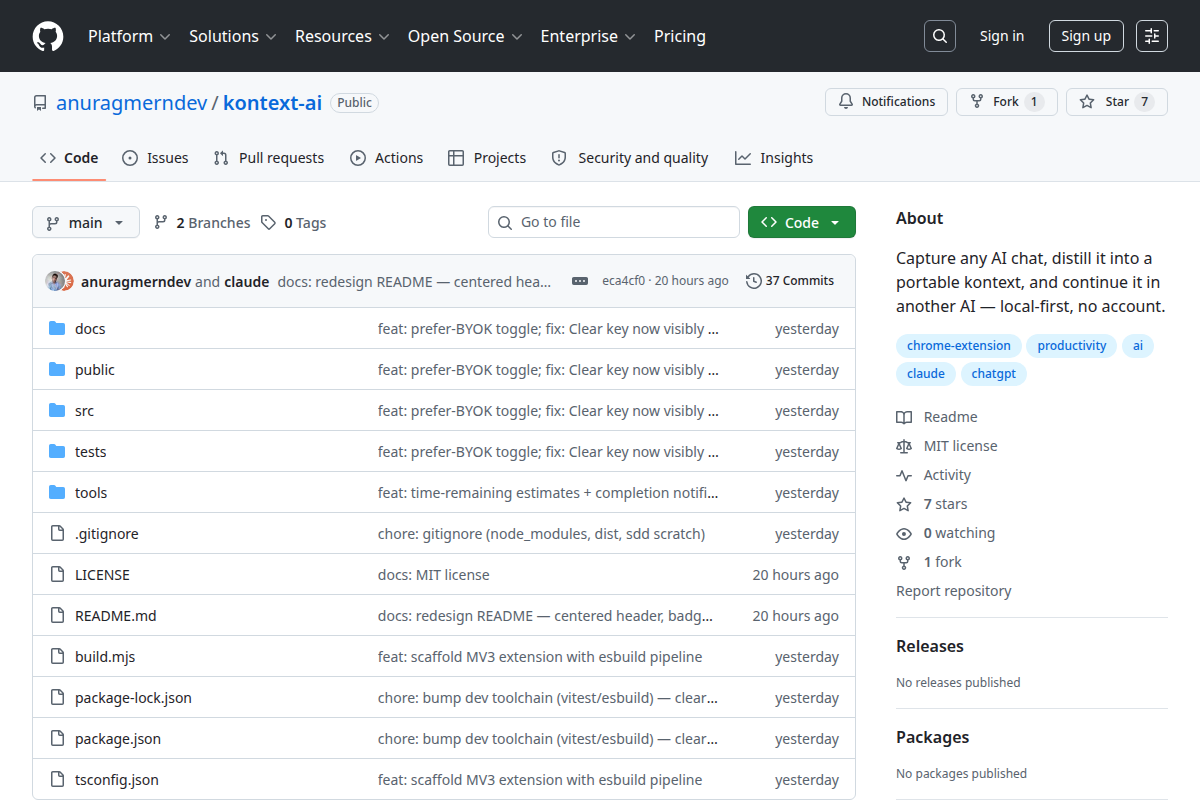Switch to the Pull requests tab
Viewport: 1200px width, 800px height.
pos(269,158)
